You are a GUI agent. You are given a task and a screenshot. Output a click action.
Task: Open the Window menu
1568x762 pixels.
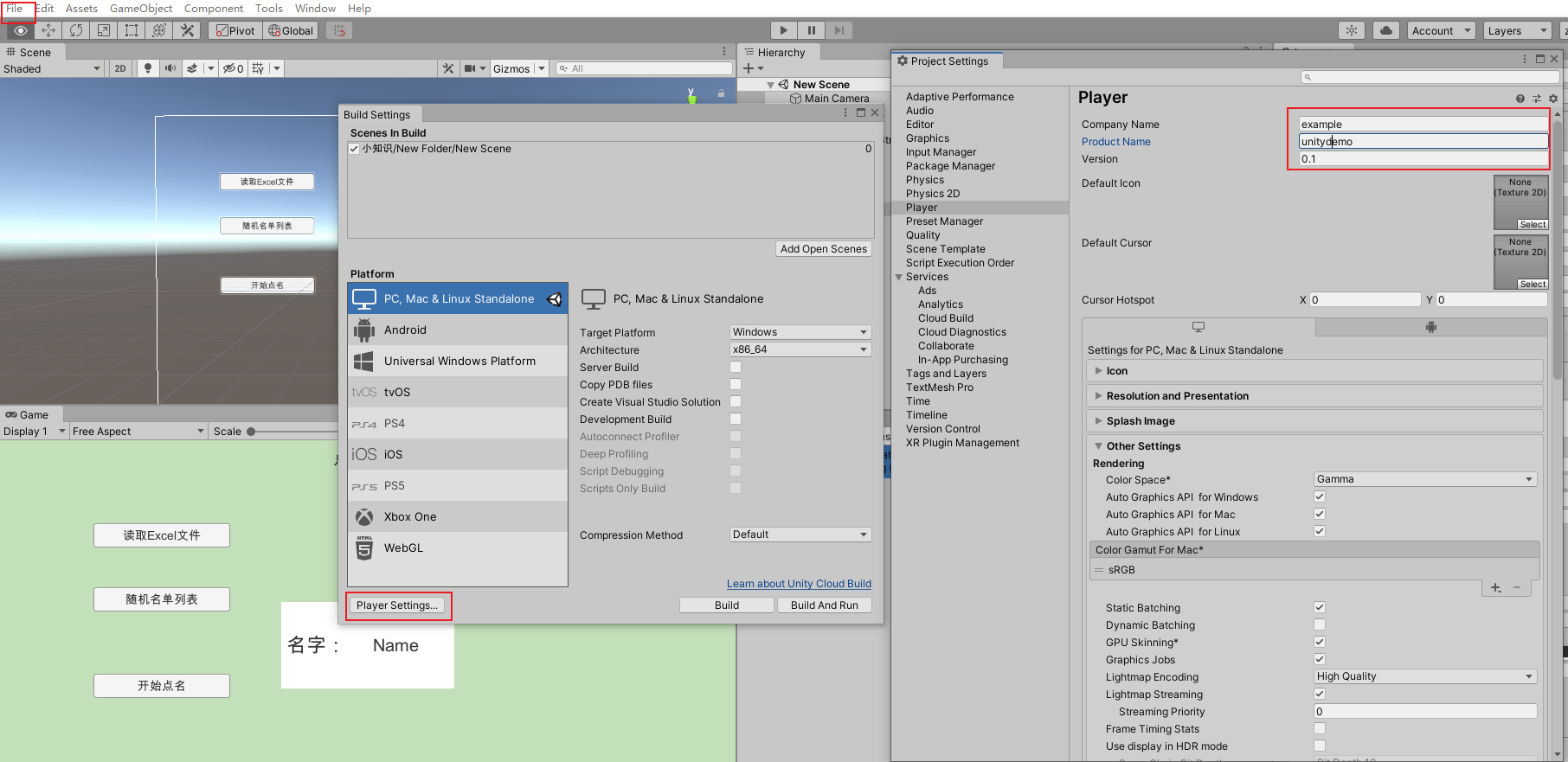pyautogui.click(x=315, y=9)
